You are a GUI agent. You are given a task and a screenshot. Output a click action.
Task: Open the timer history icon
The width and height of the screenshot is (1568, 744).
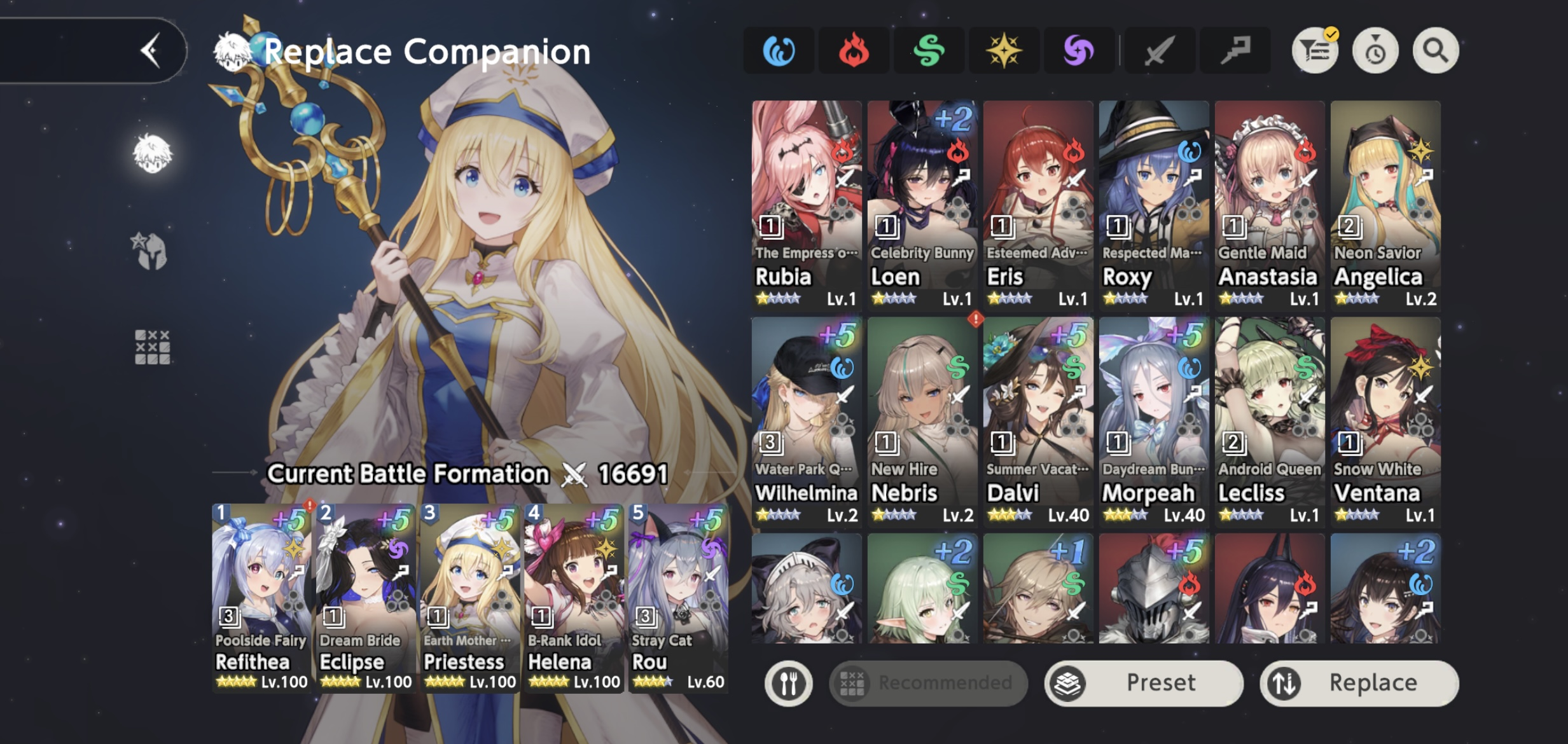1375,51
